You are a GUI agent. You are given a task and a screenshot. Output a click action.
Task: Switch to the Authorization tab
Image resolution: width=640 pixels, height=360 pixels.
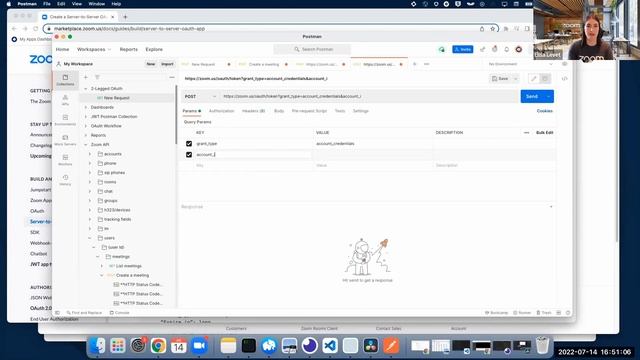(222, 111)
